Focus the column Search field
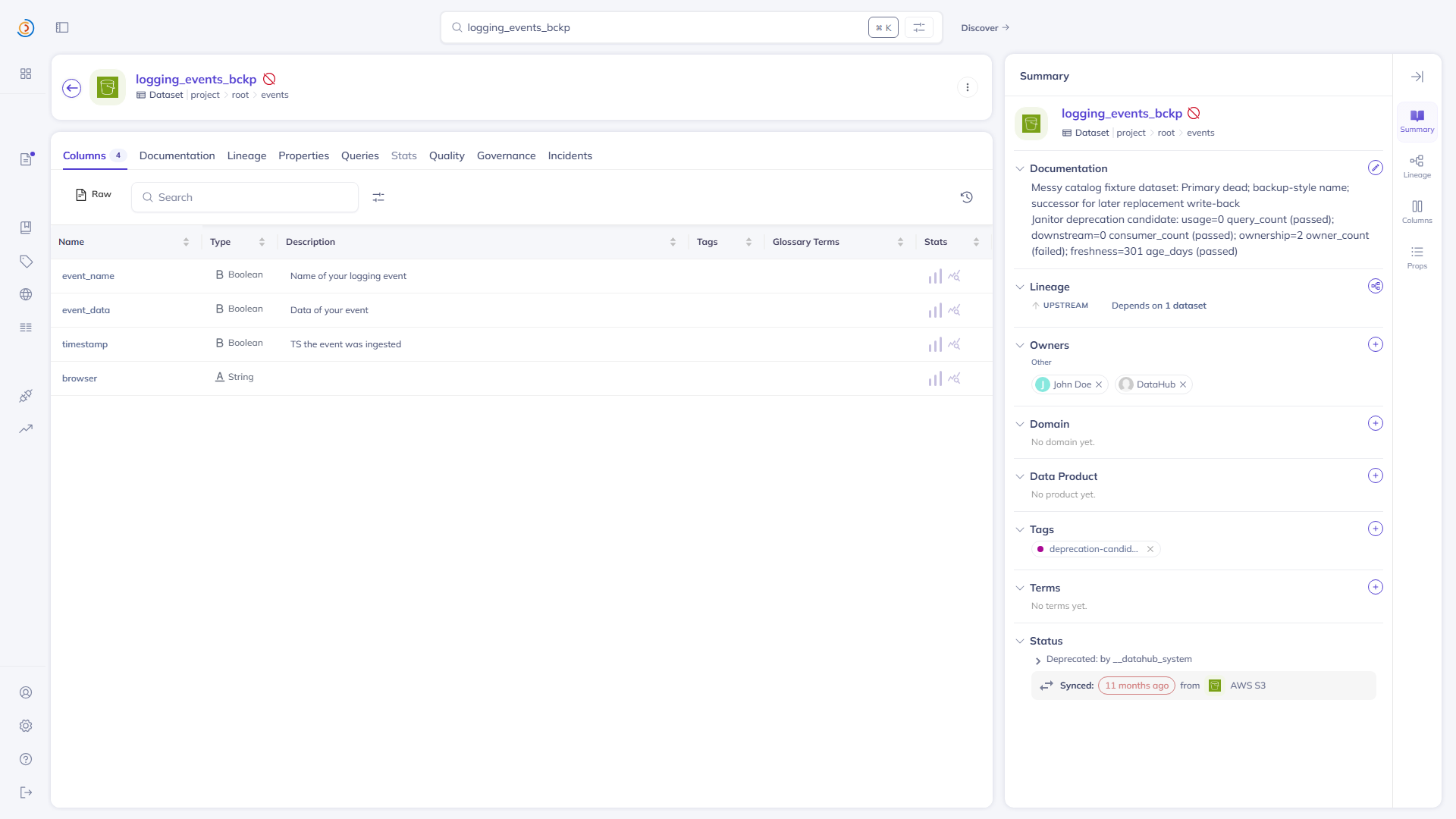This screenshot has height=819, width=1456. 245,197
